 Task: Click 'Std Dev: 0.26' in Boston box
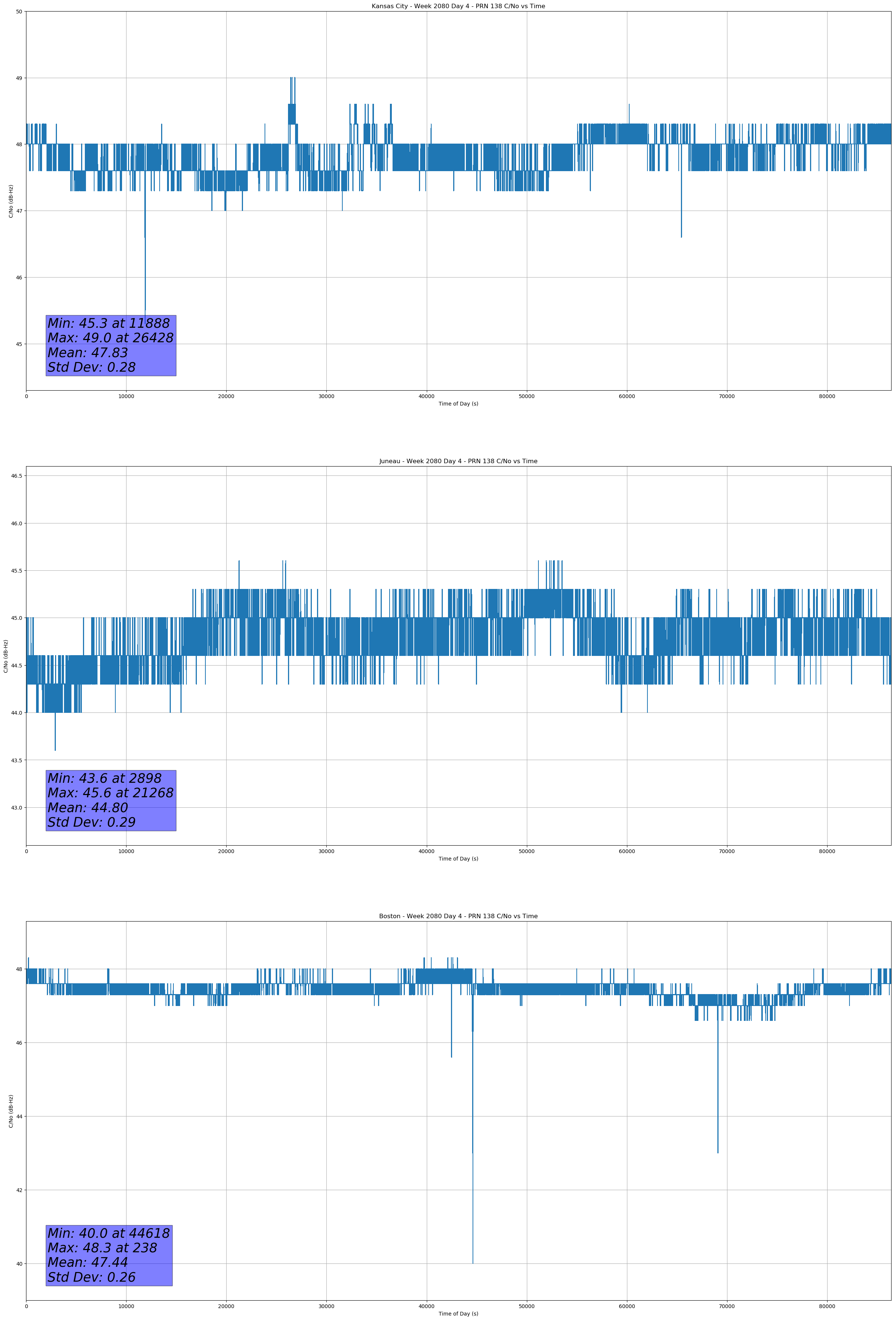coord(92,1277)
